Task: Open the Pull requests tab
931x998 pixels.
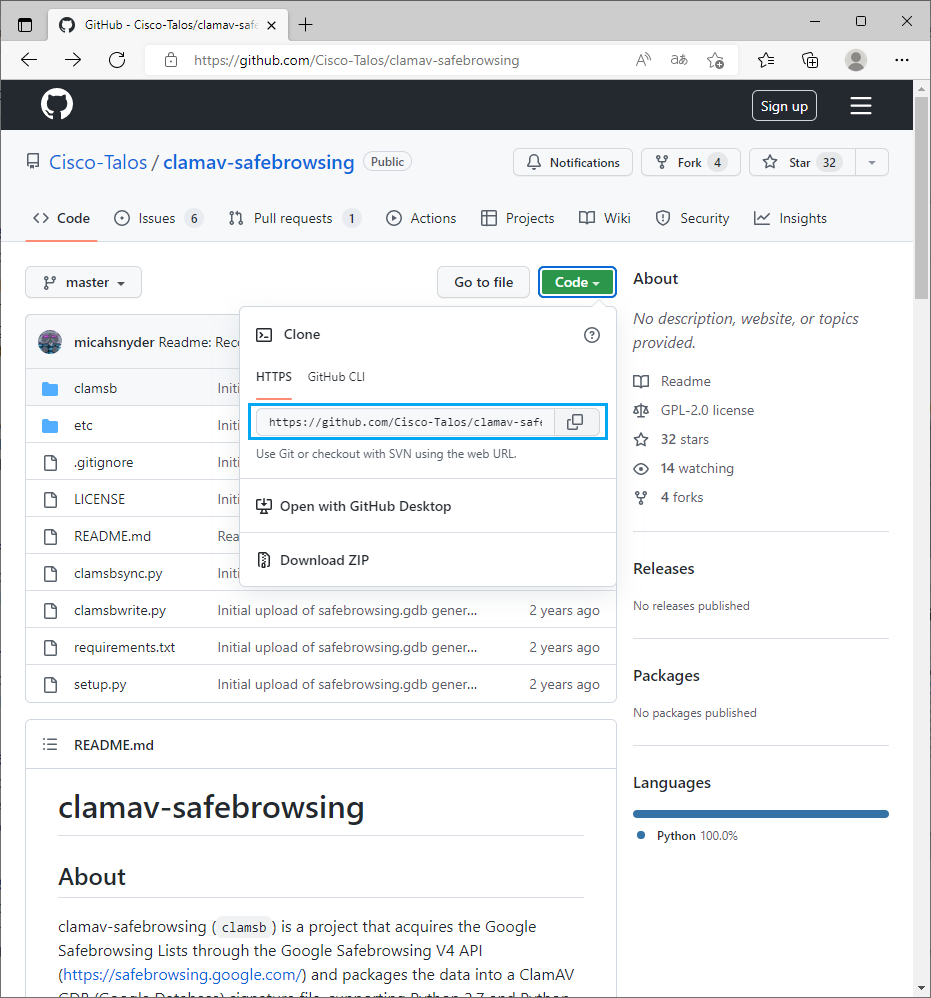Action: tap(295, 218)
